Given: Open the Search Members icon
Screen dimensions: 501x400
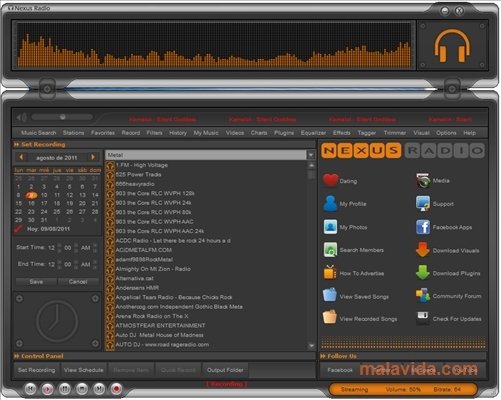Looking at the screenshot, I should (330, 250).
